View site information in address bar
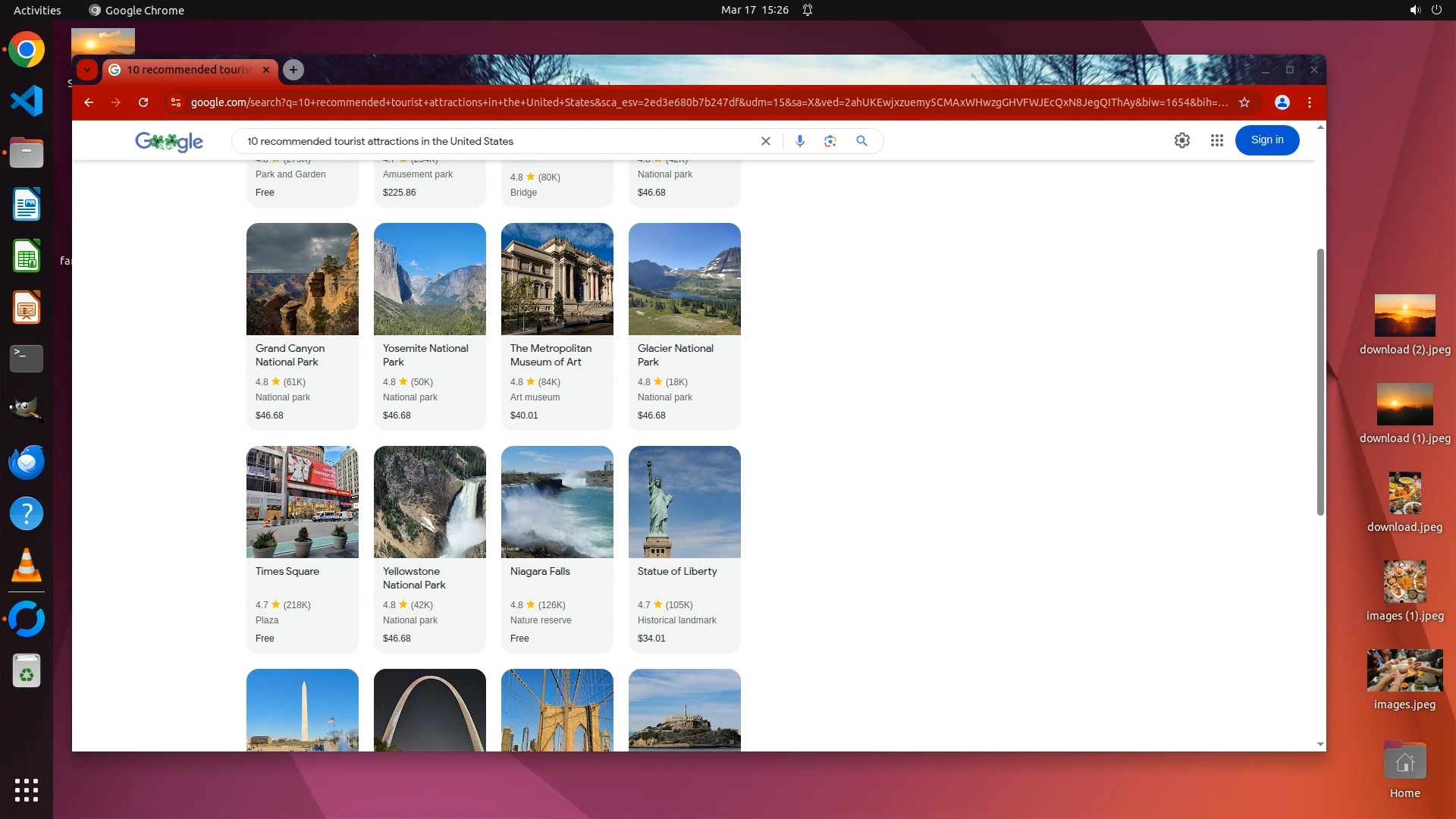 pyautogui.click(x=175, y=102)
